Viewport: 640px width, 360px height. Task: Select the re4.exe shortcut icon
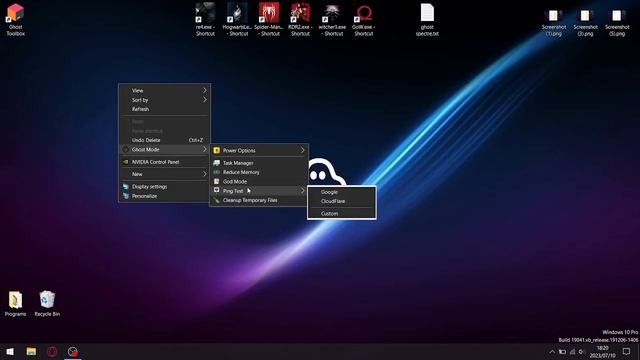(x=205, y=19)
